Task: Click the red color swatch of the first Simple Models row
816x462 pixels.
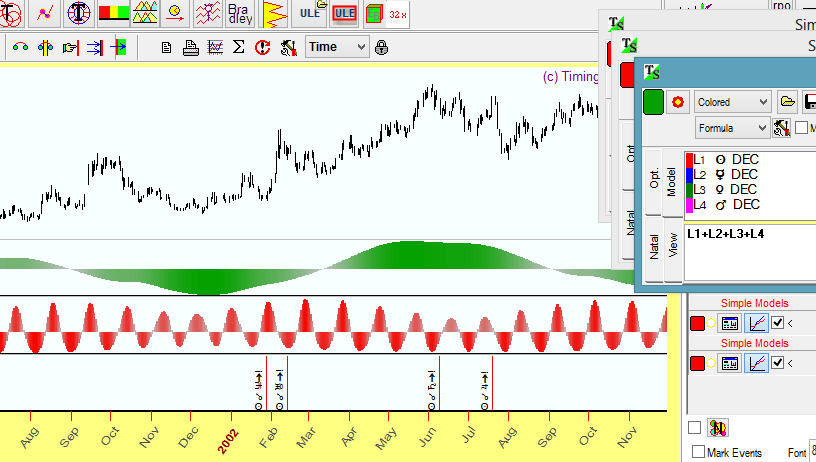Action: coord(697,323)
